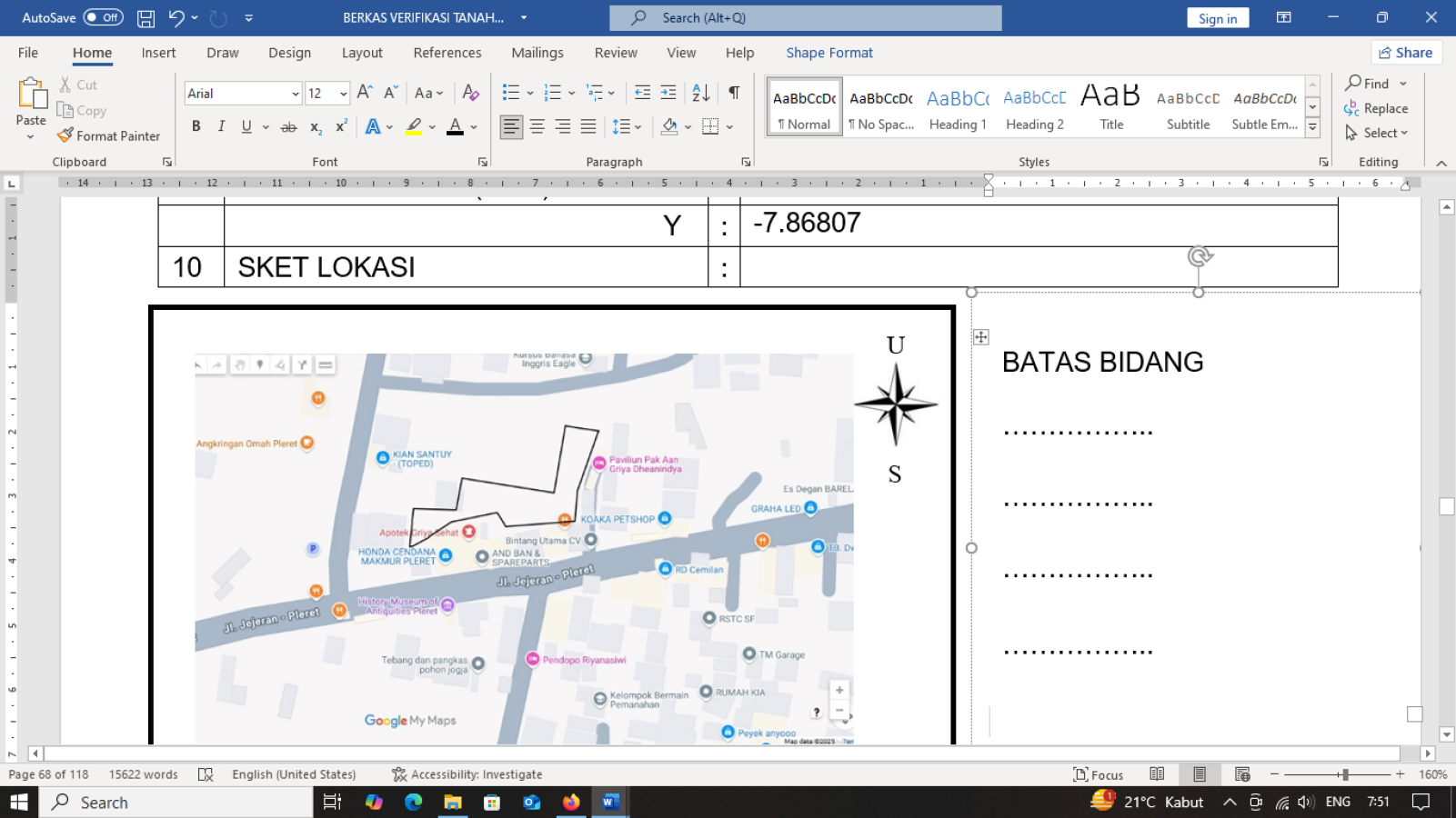Clear all formatting from selection
The image size is (1456, 818).
tap(470, 93)
